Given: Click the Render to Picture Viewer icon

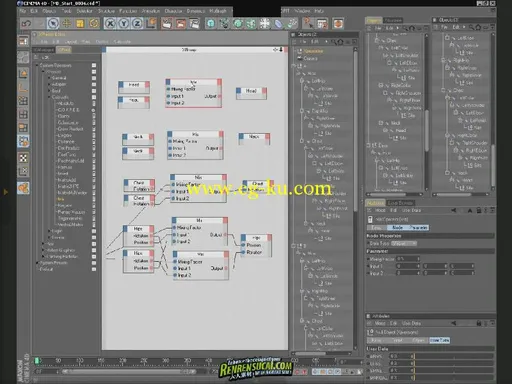Looking at the screenshot, I should (x=180, y=23).
